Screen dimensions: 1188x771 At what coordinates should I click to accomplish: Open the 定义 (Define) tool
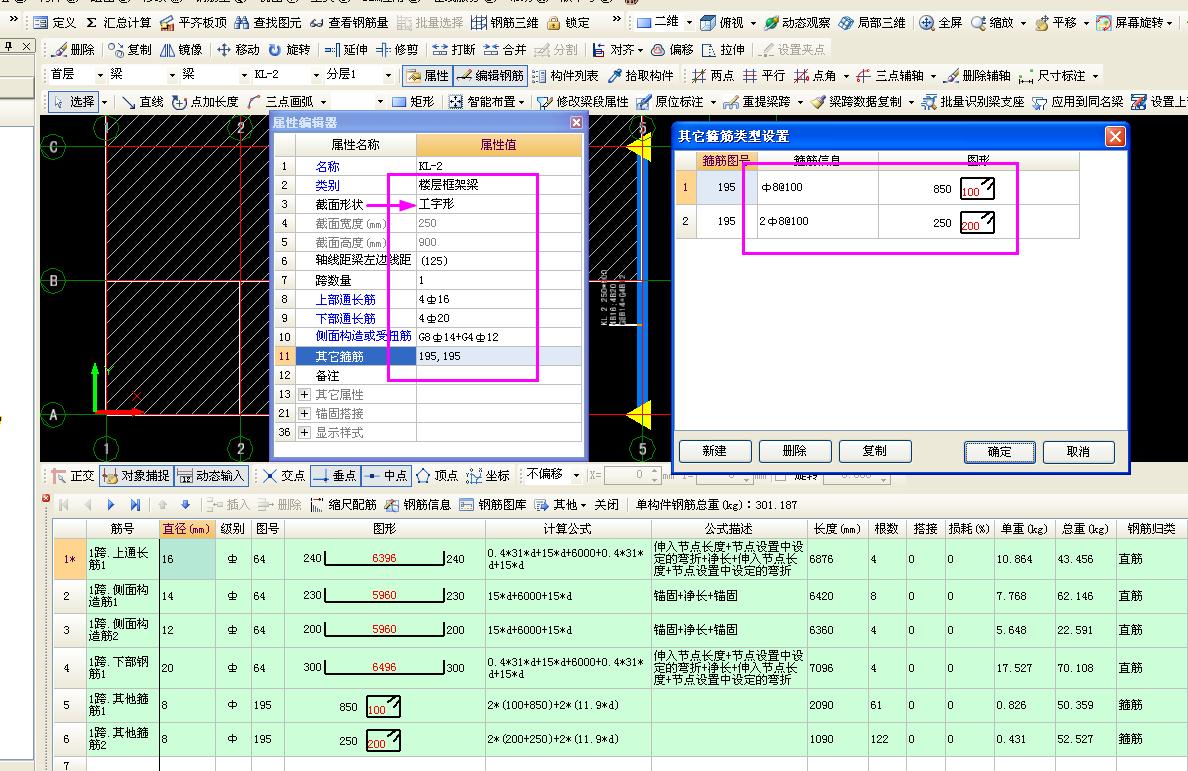[x=55, y=23]
